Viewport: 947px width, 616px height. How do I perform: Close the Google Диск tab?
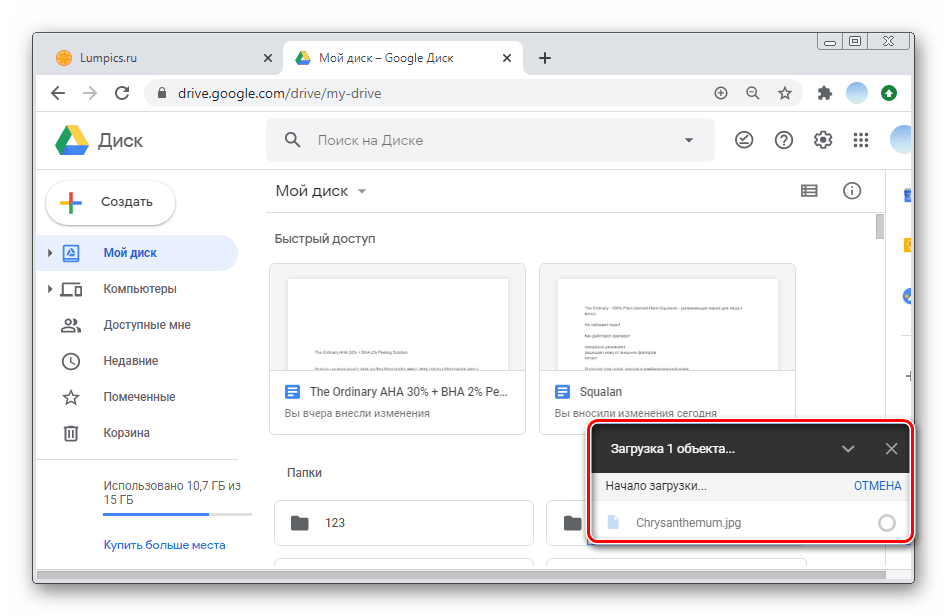coord(507,58)
